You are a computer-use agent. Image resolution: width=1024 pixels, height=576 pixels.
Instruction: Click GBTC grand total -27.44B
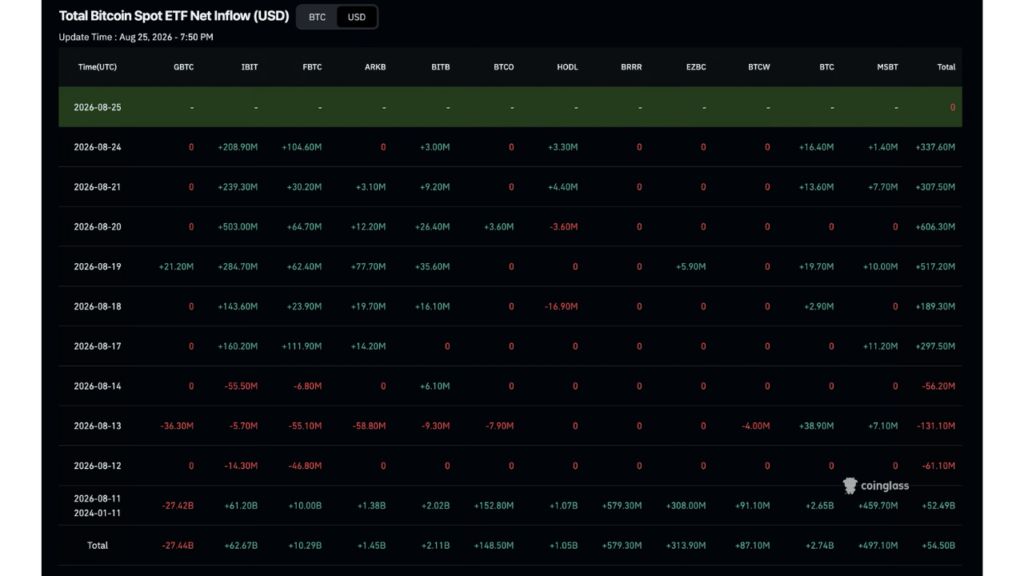tap(178, 545)
